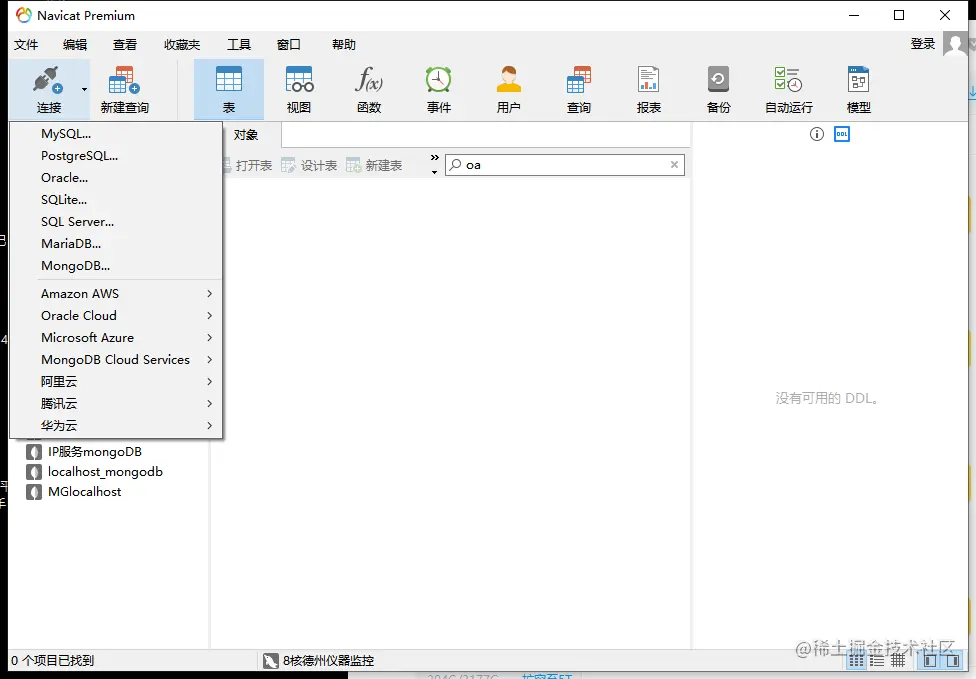The width and height of the screenshot is (976, 679).
Task: Clear the search box with the X
Action: [x=674, y=165]
